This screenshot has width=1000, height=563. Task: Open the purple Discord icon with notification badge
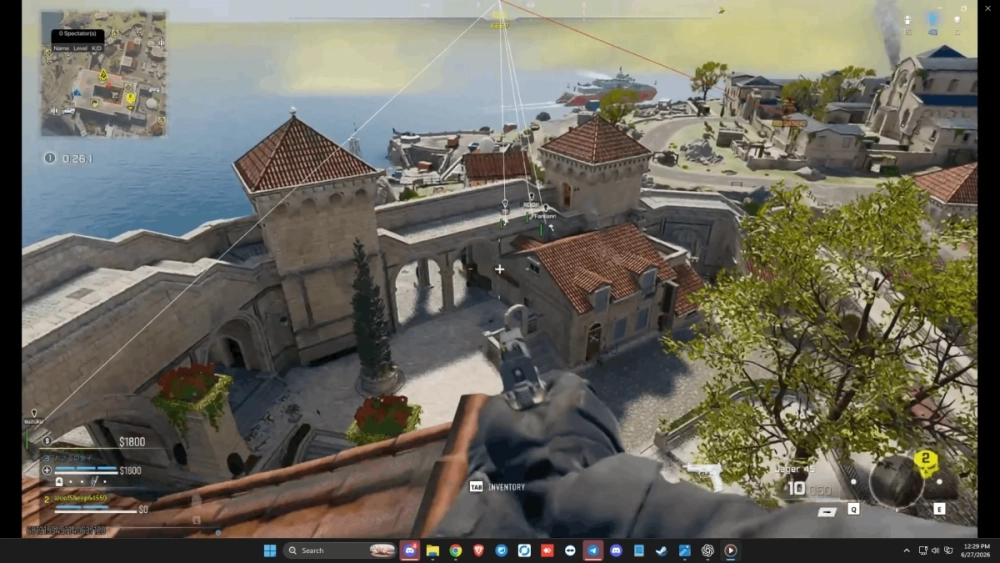point(409,550)
